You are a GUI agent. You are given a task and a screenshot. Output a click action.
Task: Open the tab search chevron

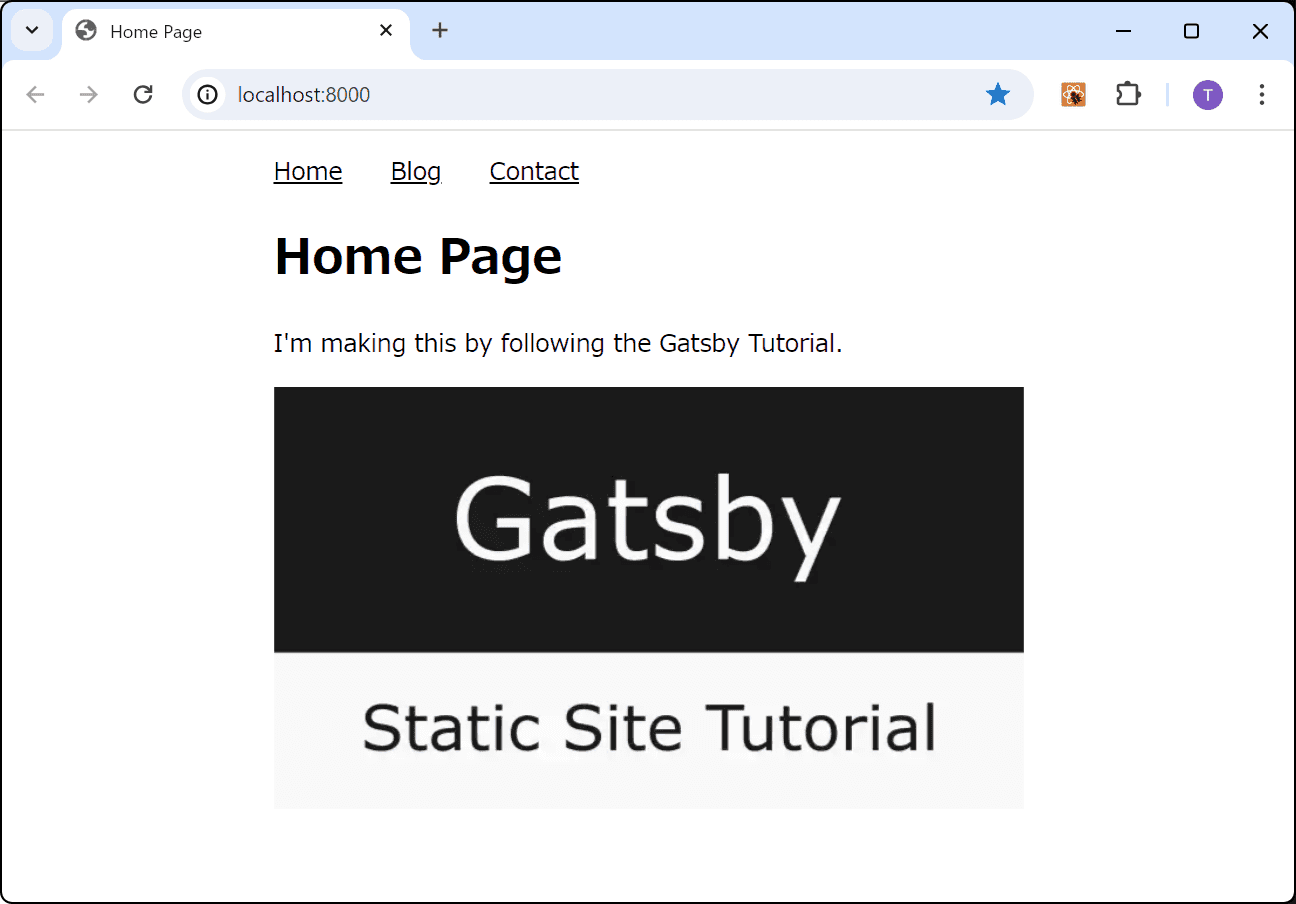click(x=31, y=30)
